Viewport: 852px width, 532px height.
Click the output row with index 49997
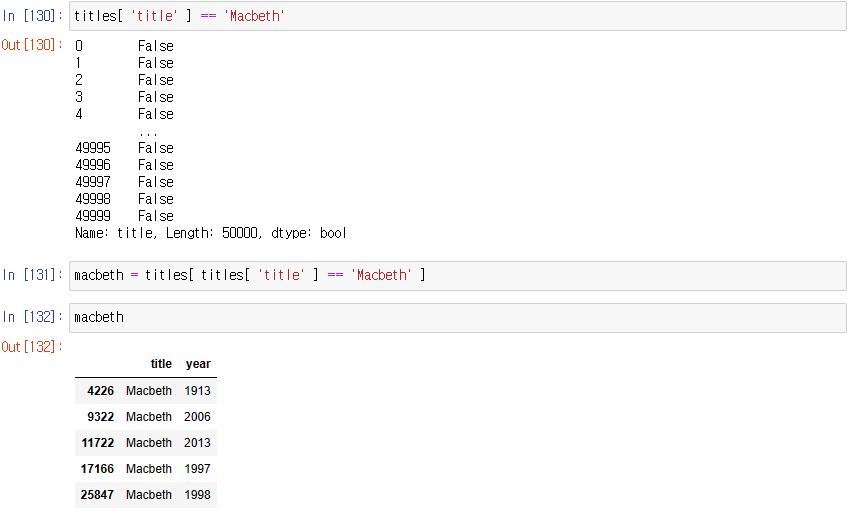(x=124, y=181)
